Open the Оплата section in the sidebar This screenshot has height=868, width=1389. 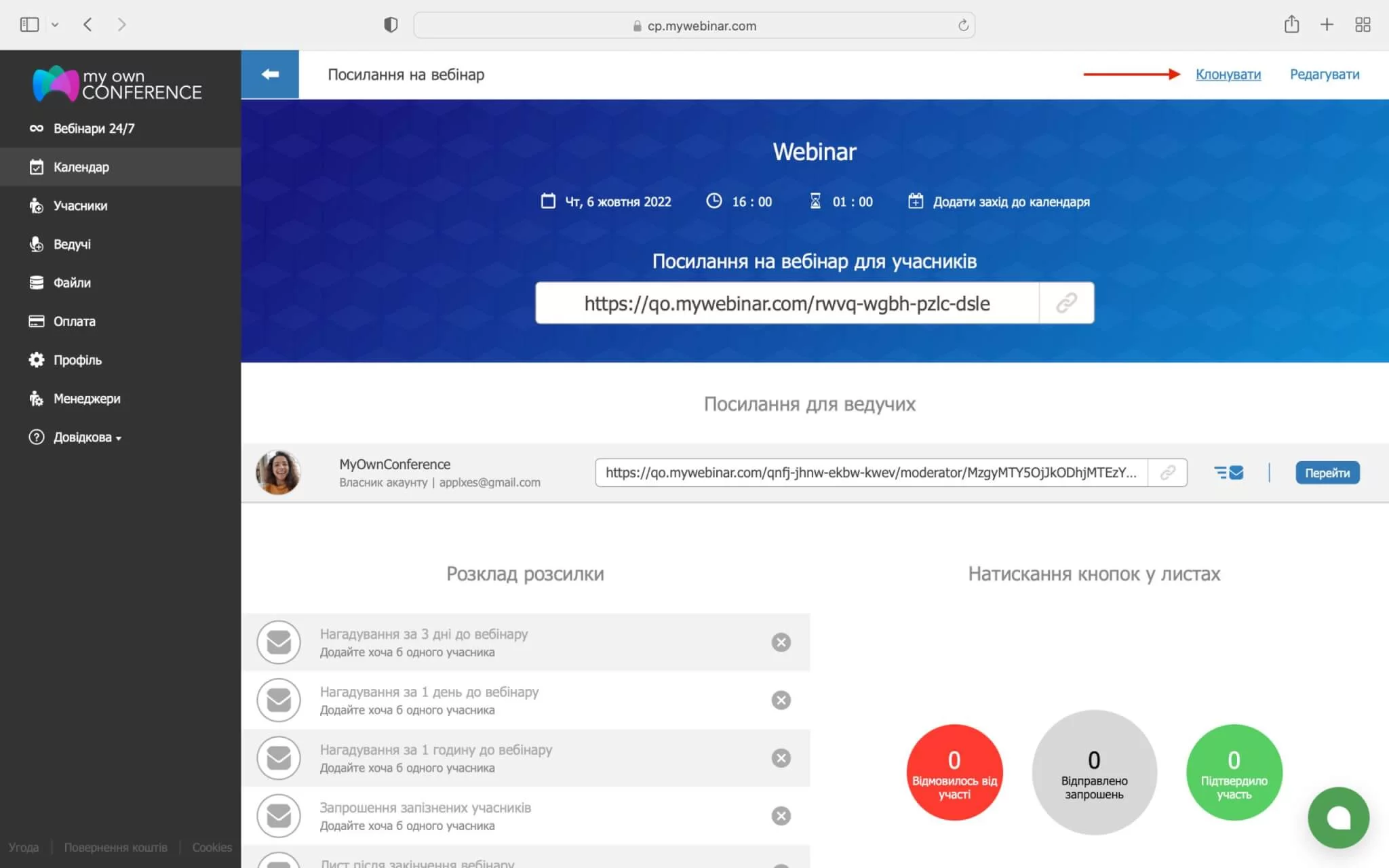coord(74,321)
